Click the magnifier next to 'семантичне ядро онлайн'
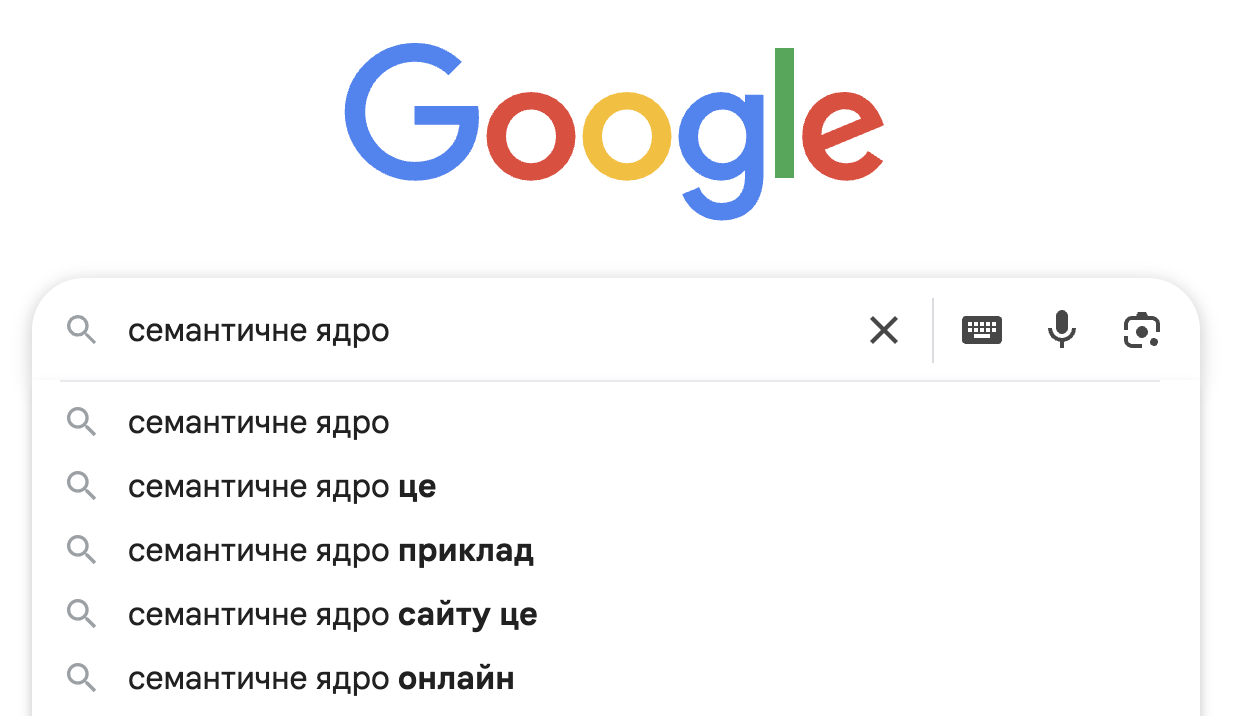Screen dimensions: 1240x716 point(82,678)
